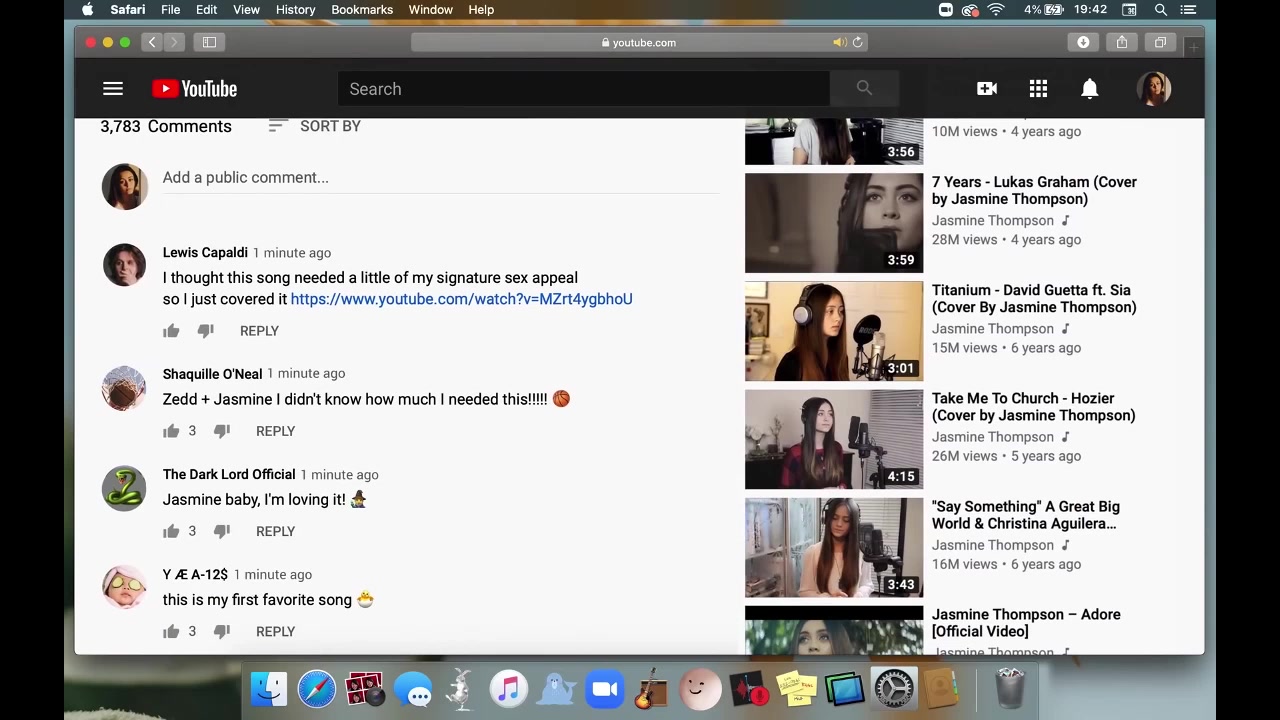
Task: Open the Edit menu
Action: click(206, 10)
